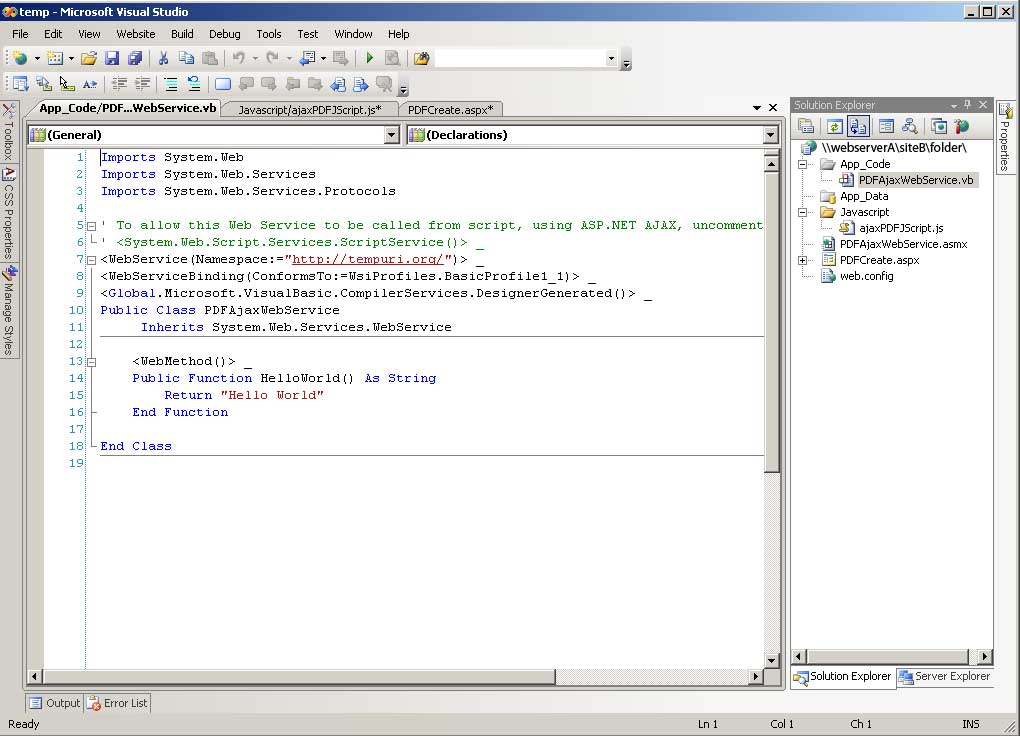This screenshot has width=1020, height=736.
Task: Expand the PDFCreate.aspx tree node
Action: 803,260
